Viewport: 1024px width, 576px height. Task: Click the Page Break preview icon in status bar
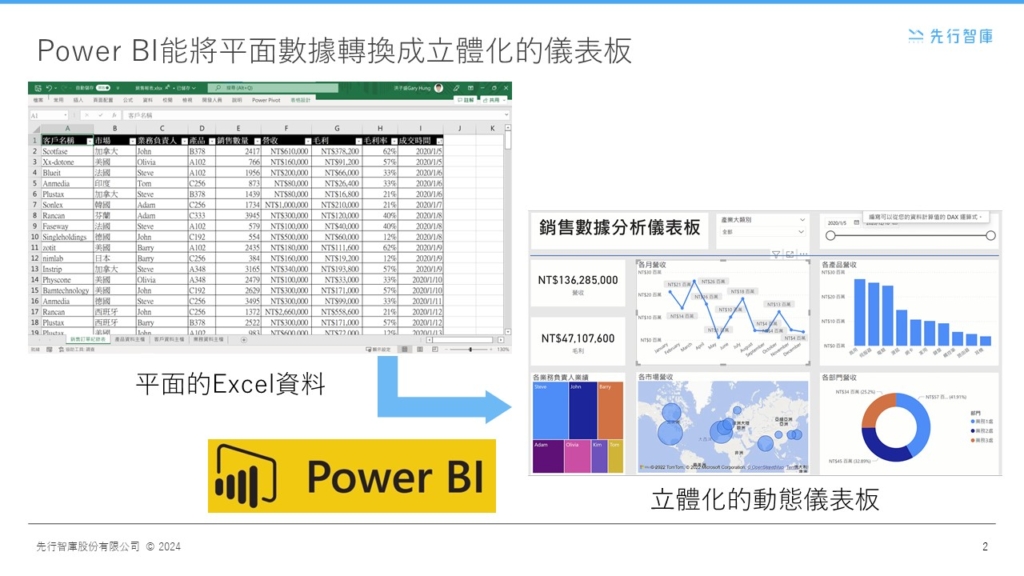click(x=434, y=349)
